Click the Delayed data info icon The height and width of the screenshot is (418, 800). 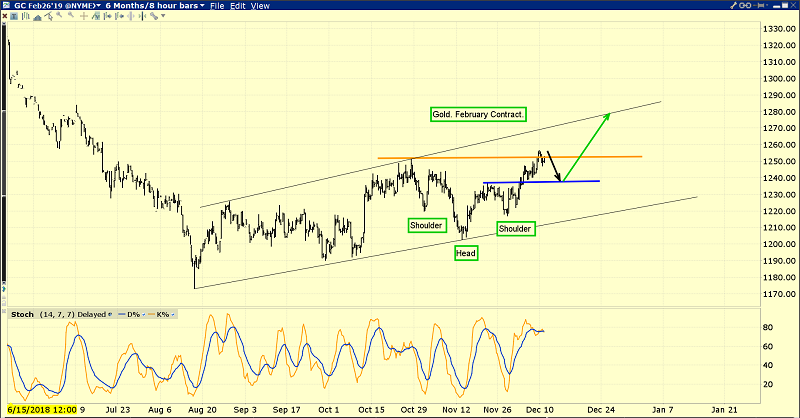(x=110, y=314)
